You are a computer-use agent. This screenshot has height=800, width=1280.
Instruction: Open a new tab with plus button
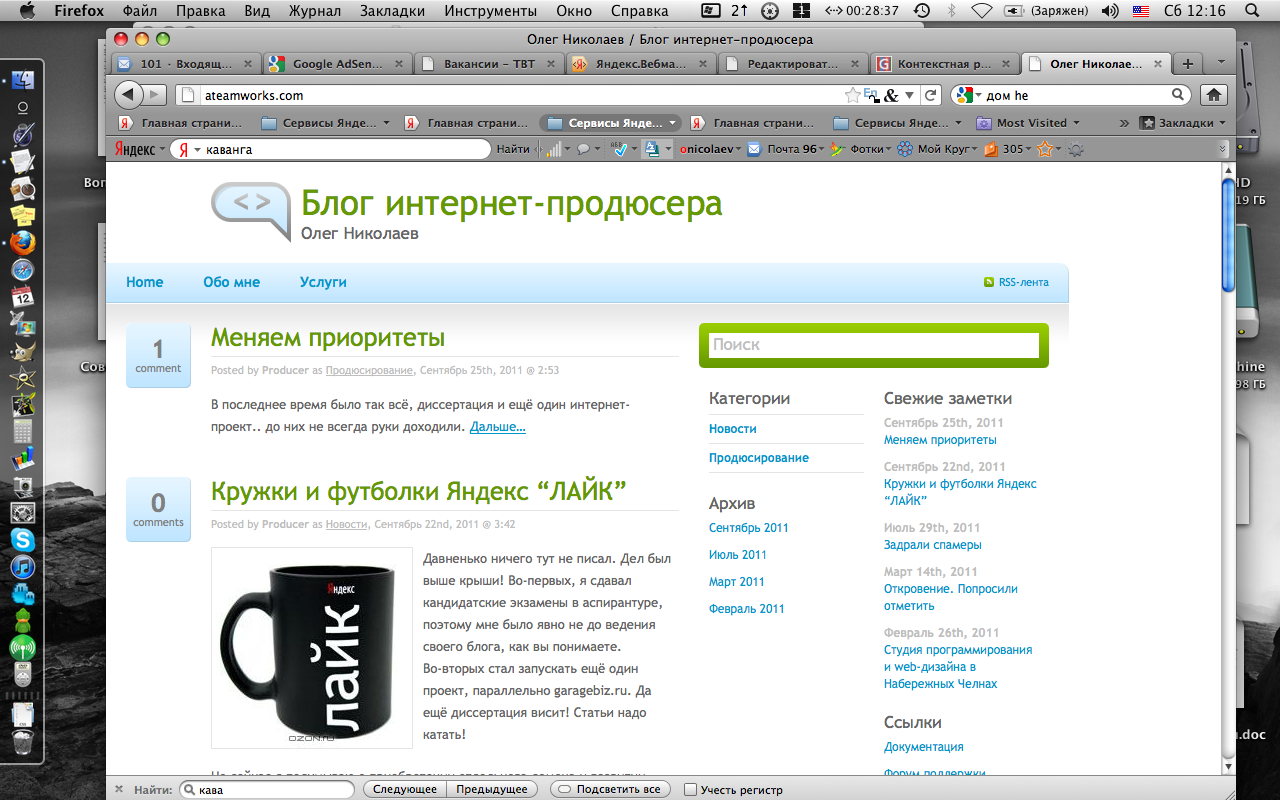pyautogui.click(x=1188, y=64)
